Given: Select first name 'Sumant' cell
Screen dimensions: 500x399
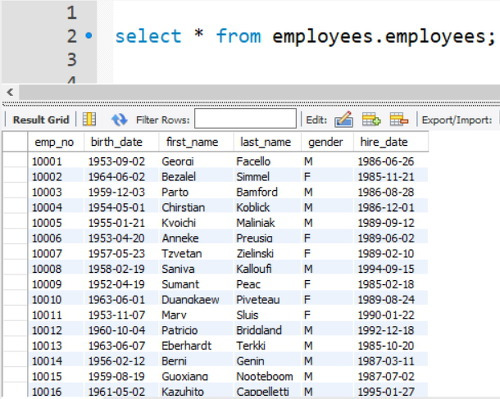Looking at the screenshot, I should point(196,284).
